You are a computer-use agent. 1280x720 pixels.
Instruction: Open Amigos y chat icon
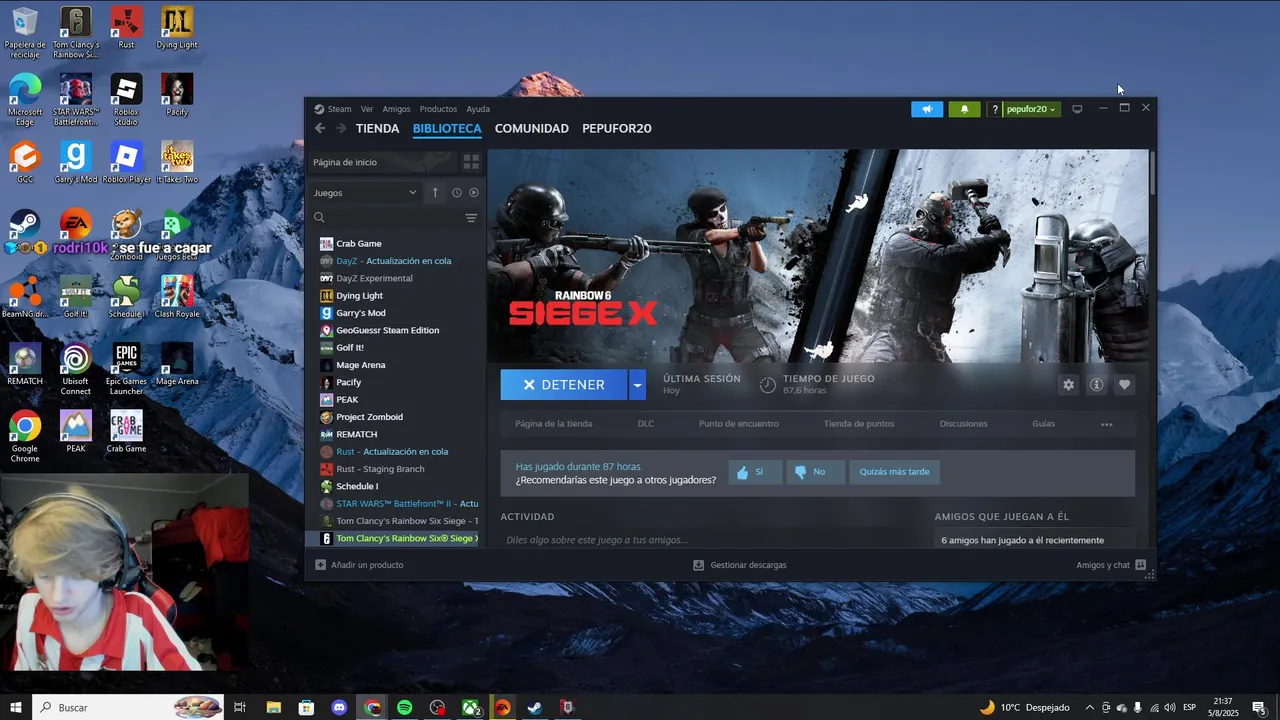coord(1140,565)
